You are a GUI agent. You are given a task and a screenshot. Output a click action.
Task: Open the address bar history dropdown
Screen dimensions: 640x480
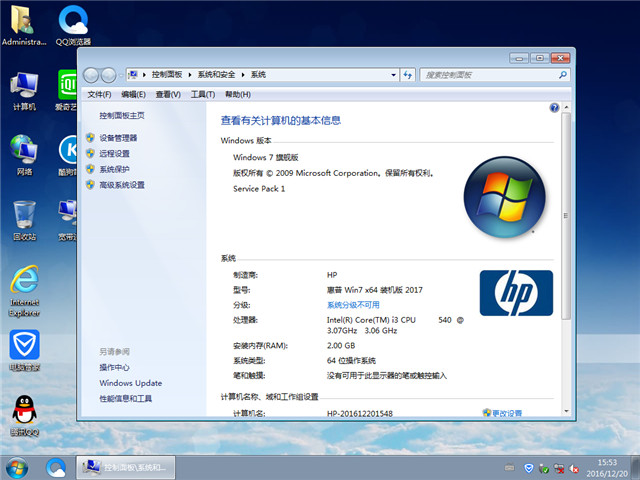(393, 75)
